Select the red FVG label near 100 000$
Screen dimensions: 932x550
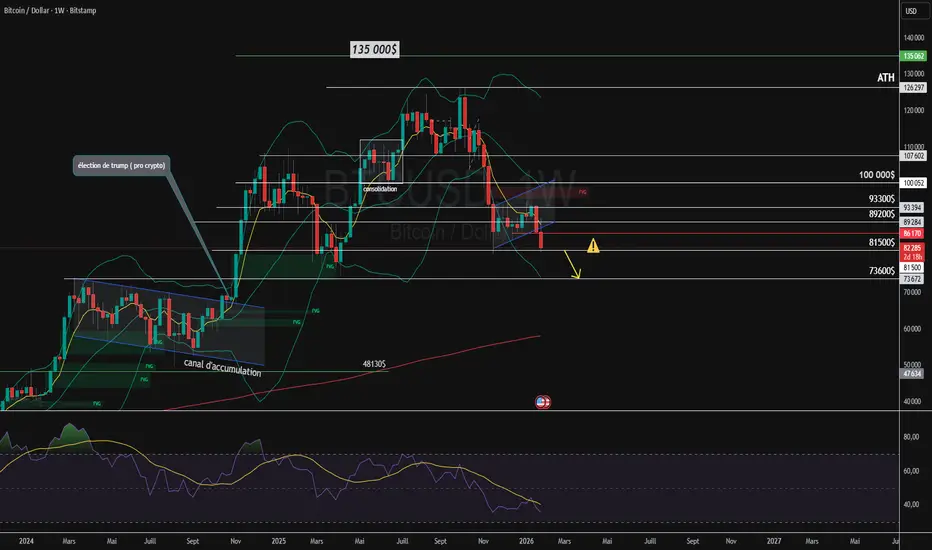[x=582, y=192]
